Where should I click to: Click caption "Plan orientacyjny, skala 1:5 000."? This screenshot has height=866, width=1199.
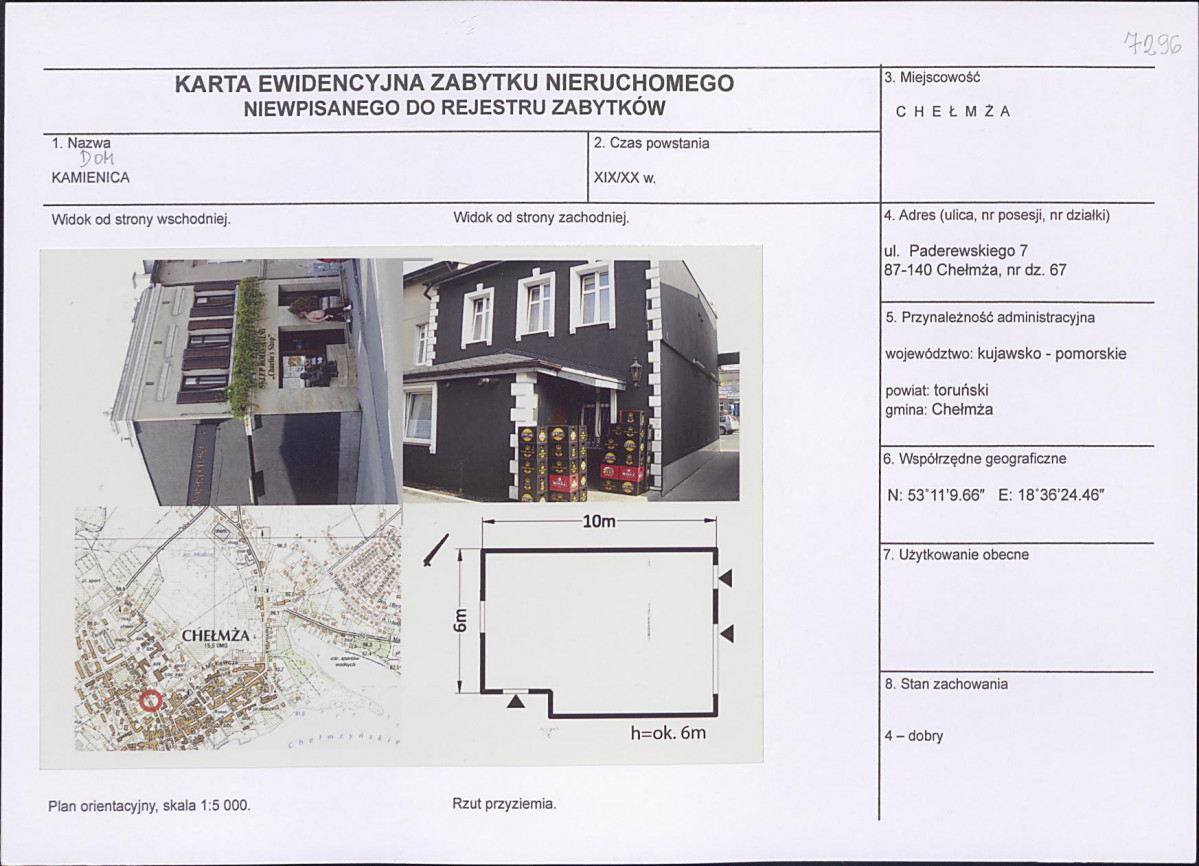pyautogui.click(x=149, y=806)
